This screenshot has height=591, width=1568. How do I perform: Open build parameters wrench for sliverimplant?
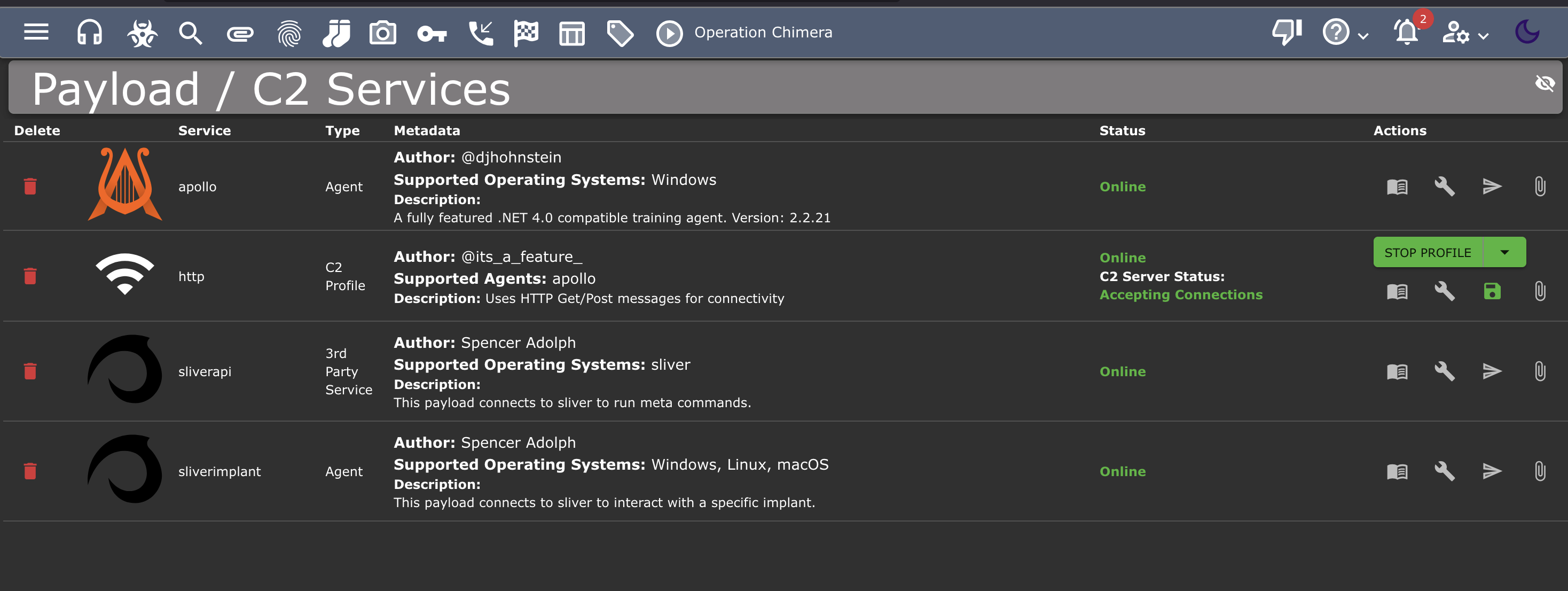[x=1445, y=471]
